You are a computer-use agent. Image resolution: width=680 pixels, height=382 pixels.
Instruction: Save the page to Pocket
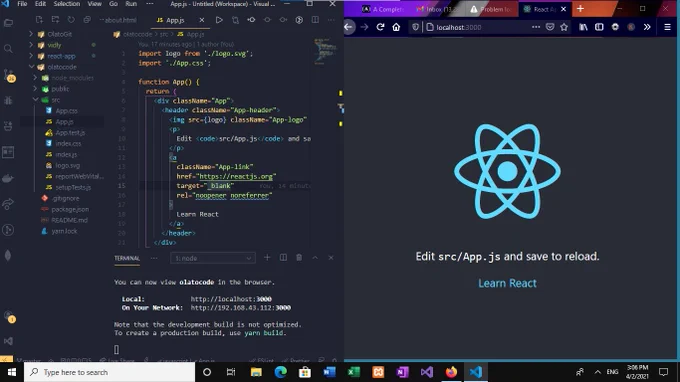click(x=550, y=27)
